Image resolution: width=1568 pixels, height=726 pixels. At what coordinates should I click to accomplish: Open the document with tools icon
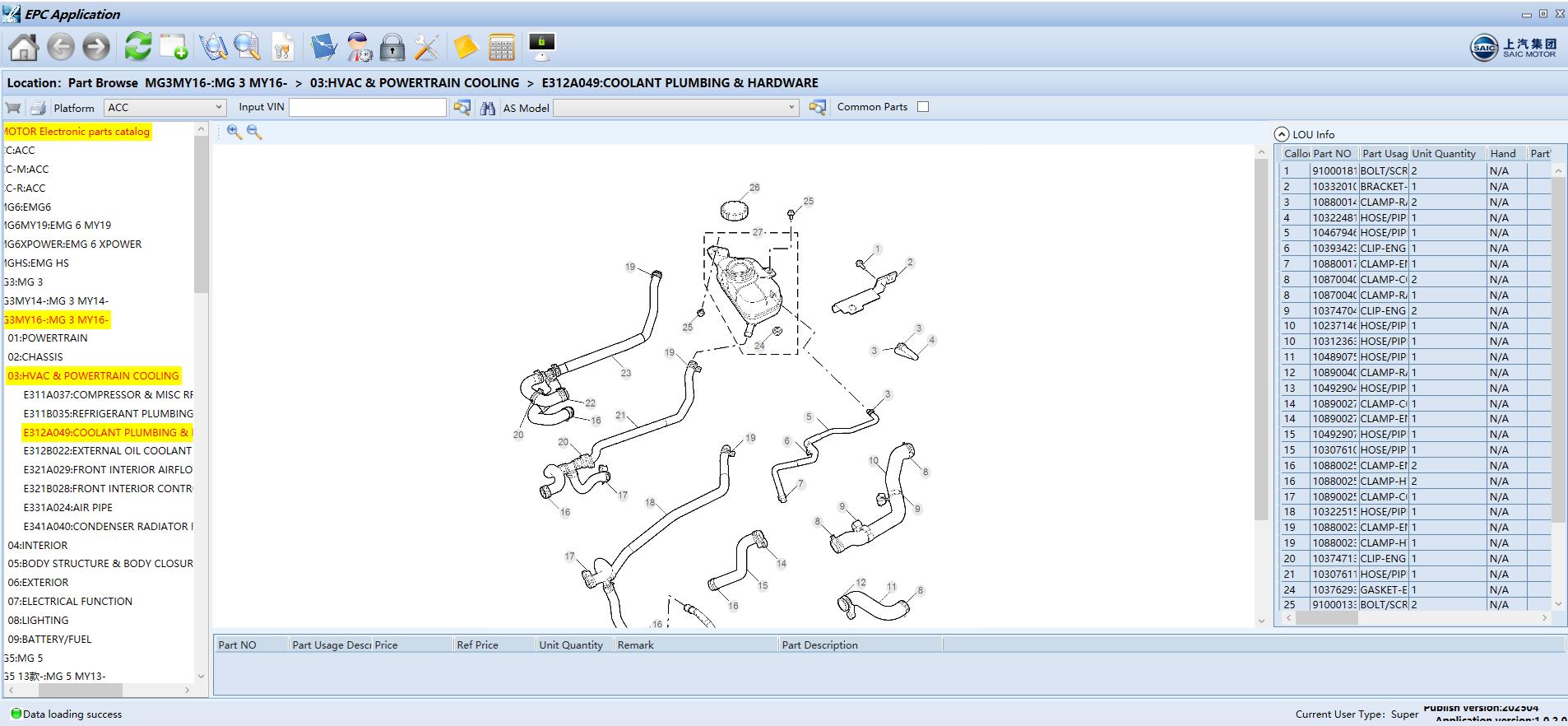tap(282, 47)
